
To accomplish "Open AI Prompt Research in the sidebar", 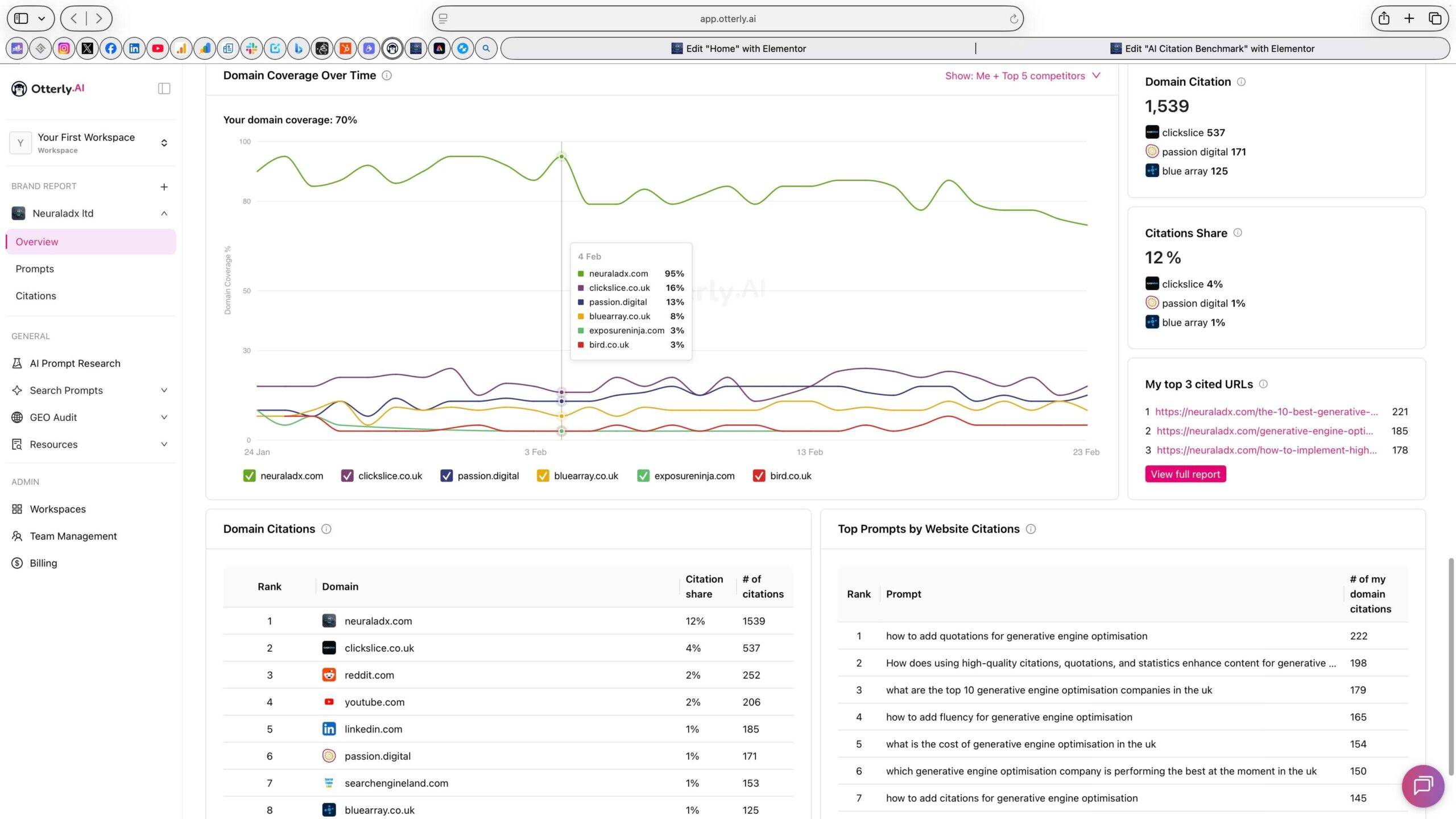I will pyautogui.click(x=75, y=363).
